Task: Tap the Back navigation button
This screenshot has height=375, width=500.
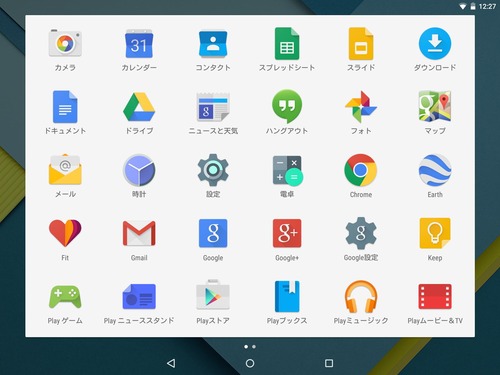Action: [171, 363]
